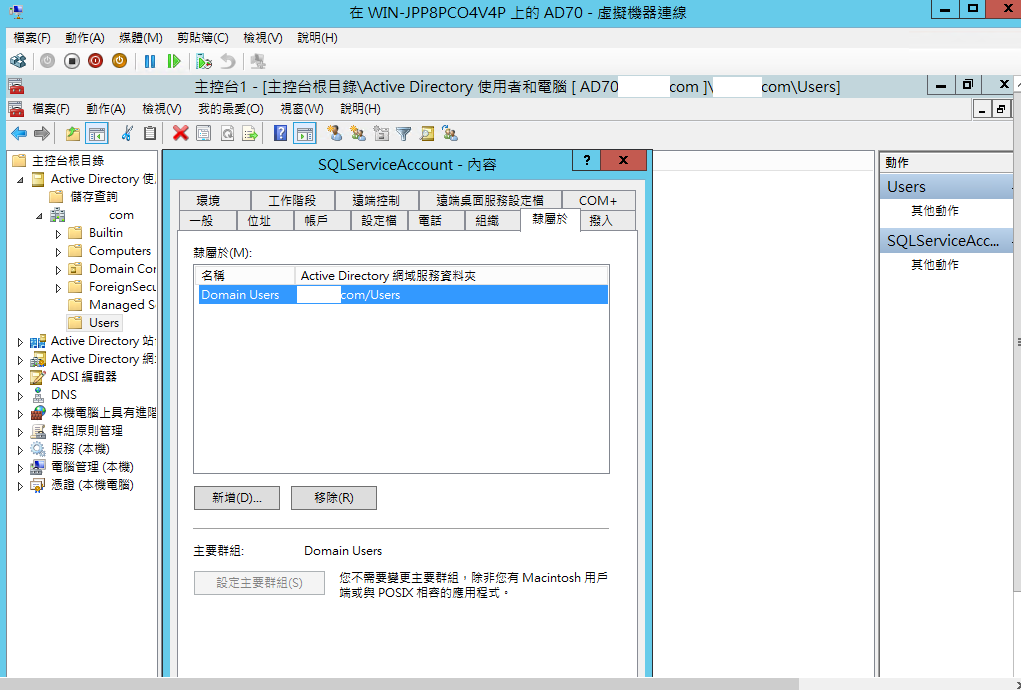
Task: Switch to the COM+ tab
Action: [x=598, y=200]
